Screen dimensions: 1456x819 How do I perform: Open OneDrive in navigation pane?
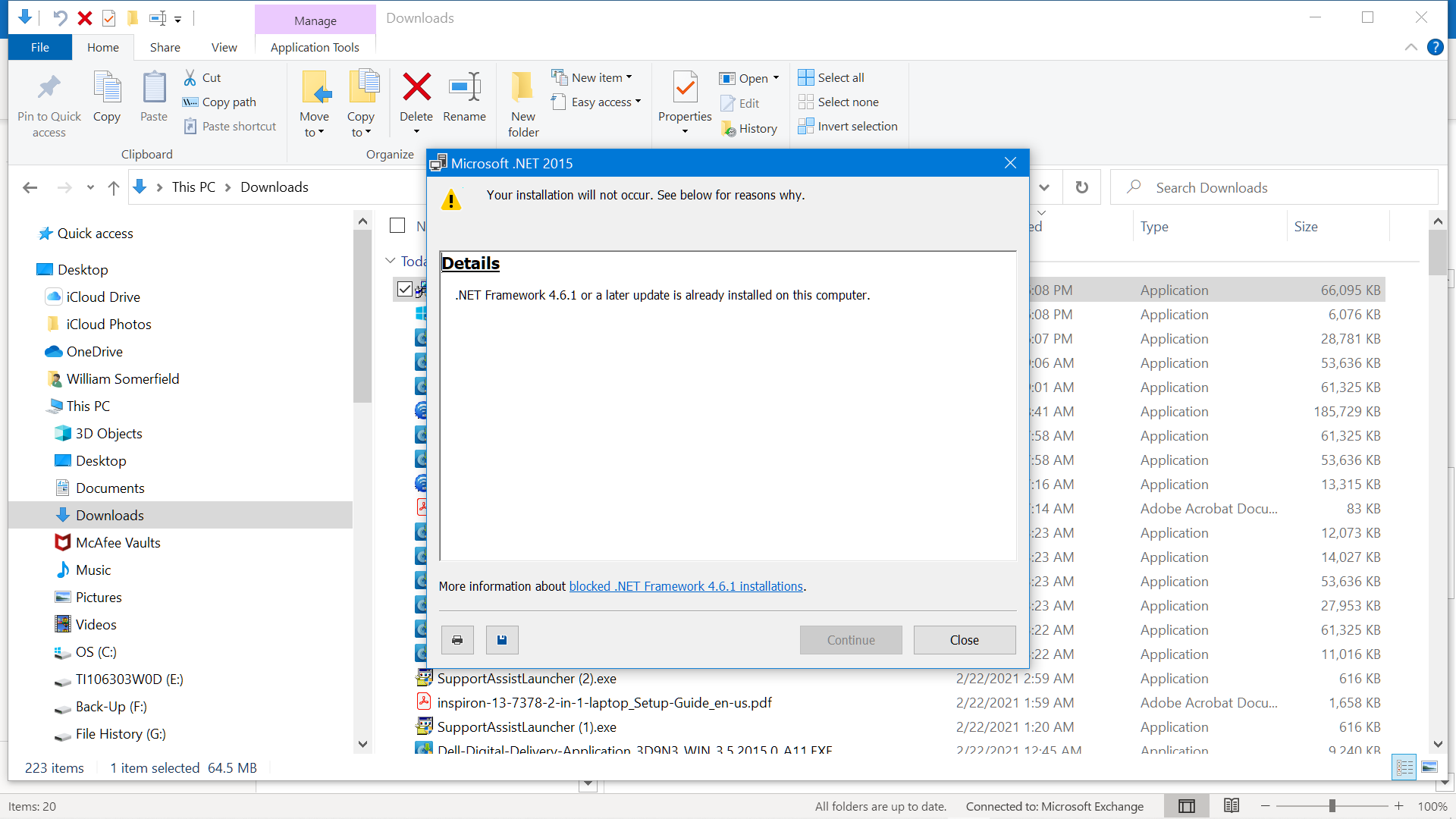pos(94,351)
